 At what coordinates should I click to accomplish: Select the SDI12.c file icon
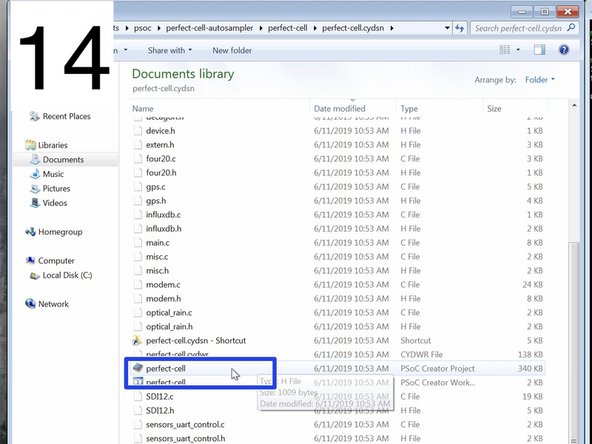[x=138, y=396]
